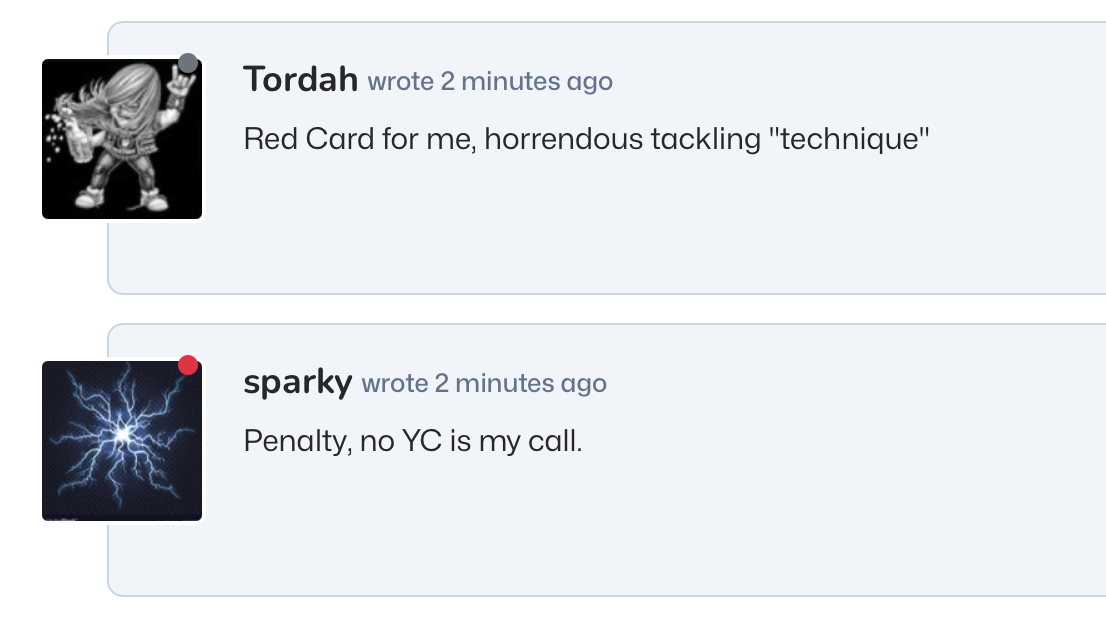Click Tordah's gray offline status dot

[x=188, y=64]
